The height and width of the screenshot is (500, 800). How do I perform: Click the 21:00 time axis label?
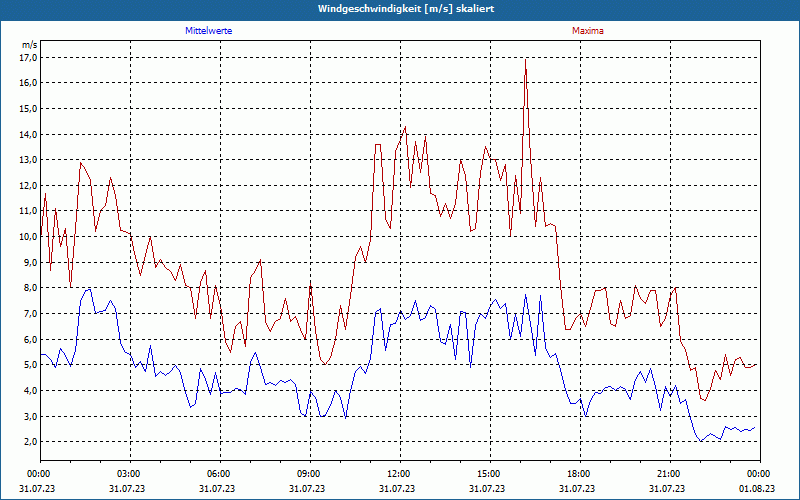coord(667,474)
